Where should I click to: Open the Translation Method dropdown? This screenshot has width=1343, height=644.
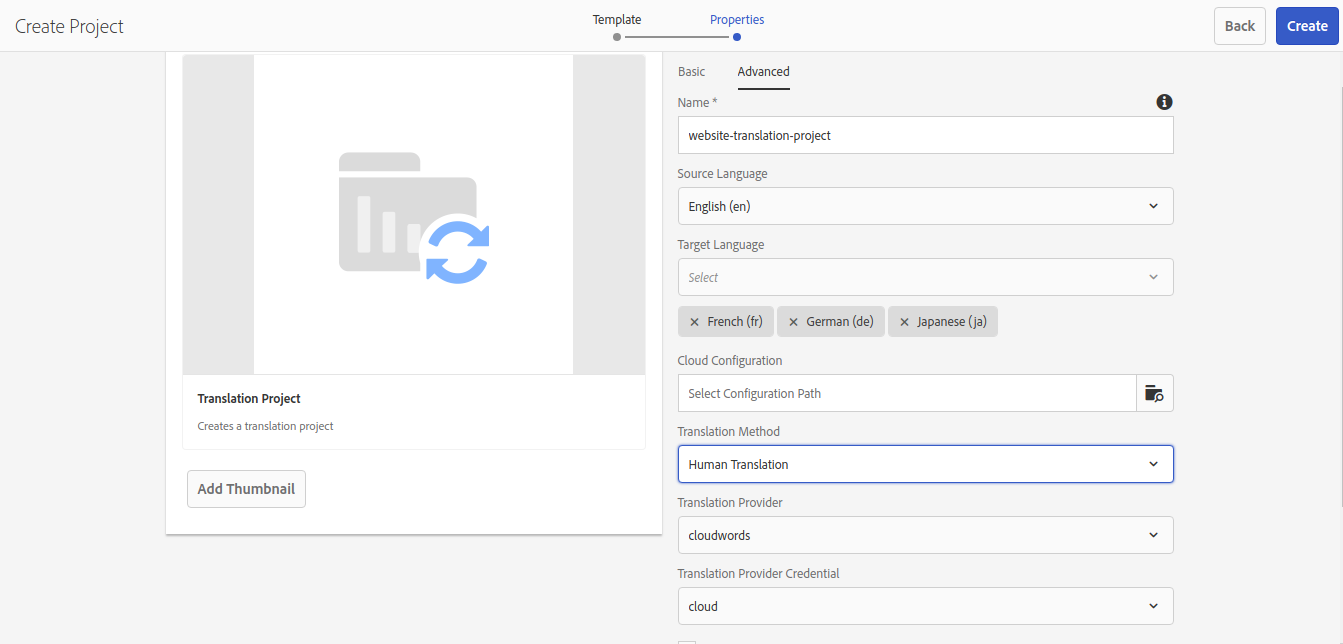click(925, 464)
